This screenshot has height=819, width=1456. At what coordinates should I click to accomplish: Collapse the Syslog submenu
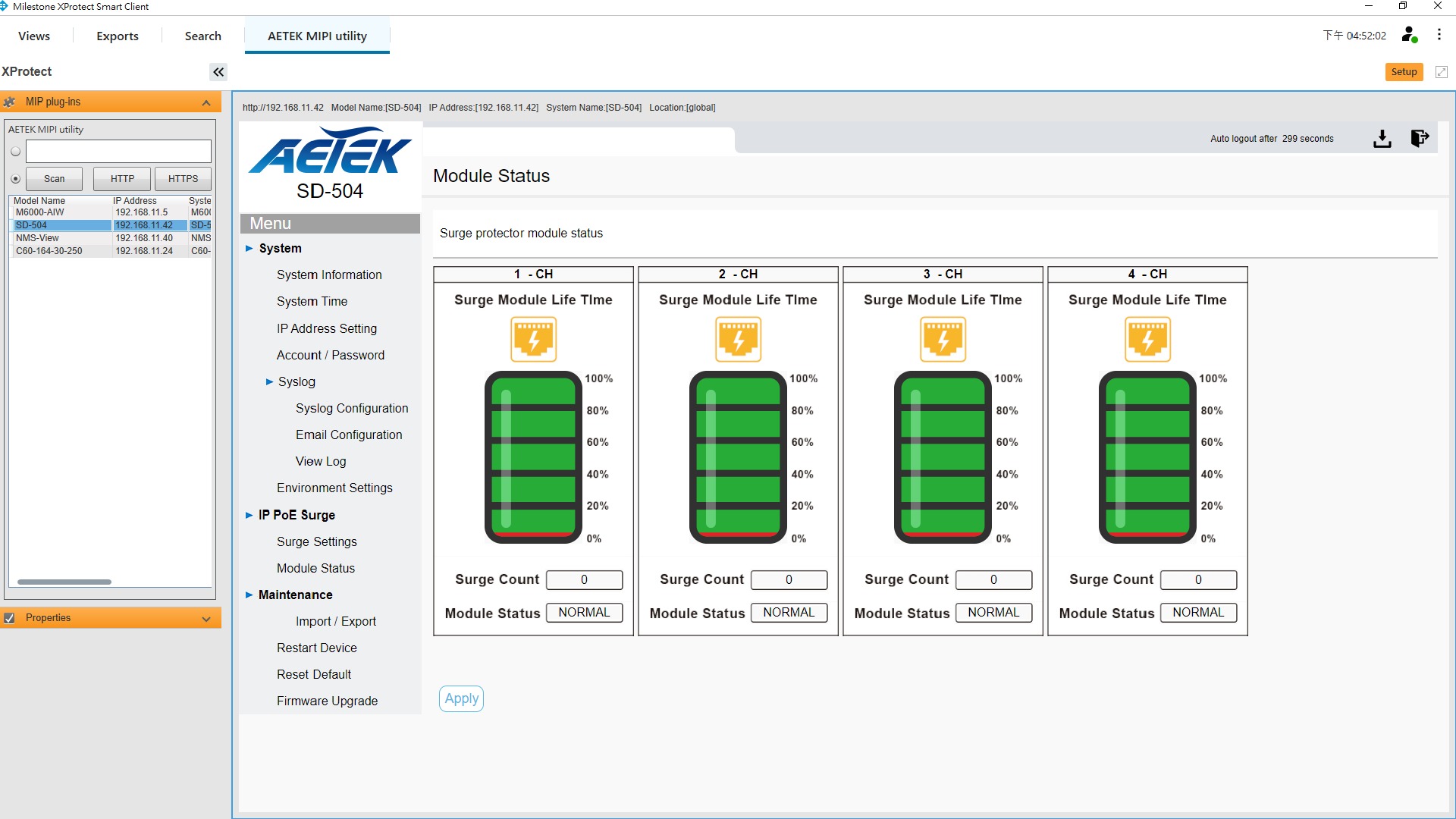click(269, 381)
